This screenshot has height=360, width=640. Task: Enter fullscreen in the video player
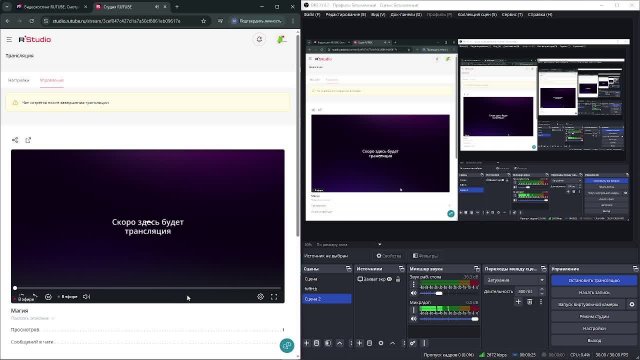(x=274, y=297)
